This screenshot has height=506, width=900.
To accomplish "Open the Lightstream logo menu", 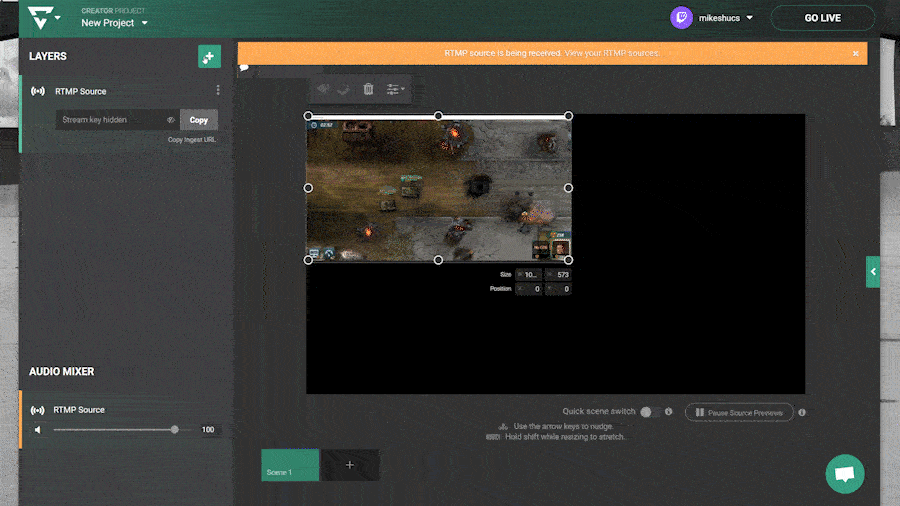I will point(40,18).
